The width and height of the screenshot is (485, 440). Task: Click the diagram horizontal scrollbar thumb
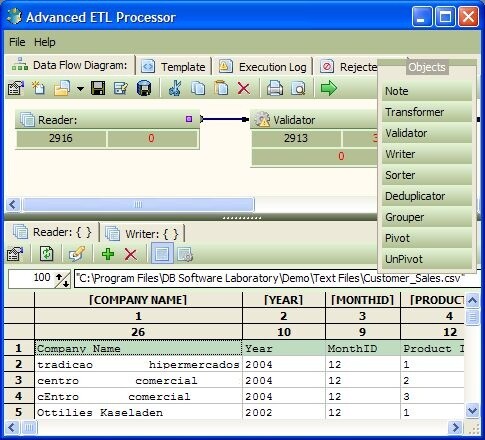click(x=138, y=204)
